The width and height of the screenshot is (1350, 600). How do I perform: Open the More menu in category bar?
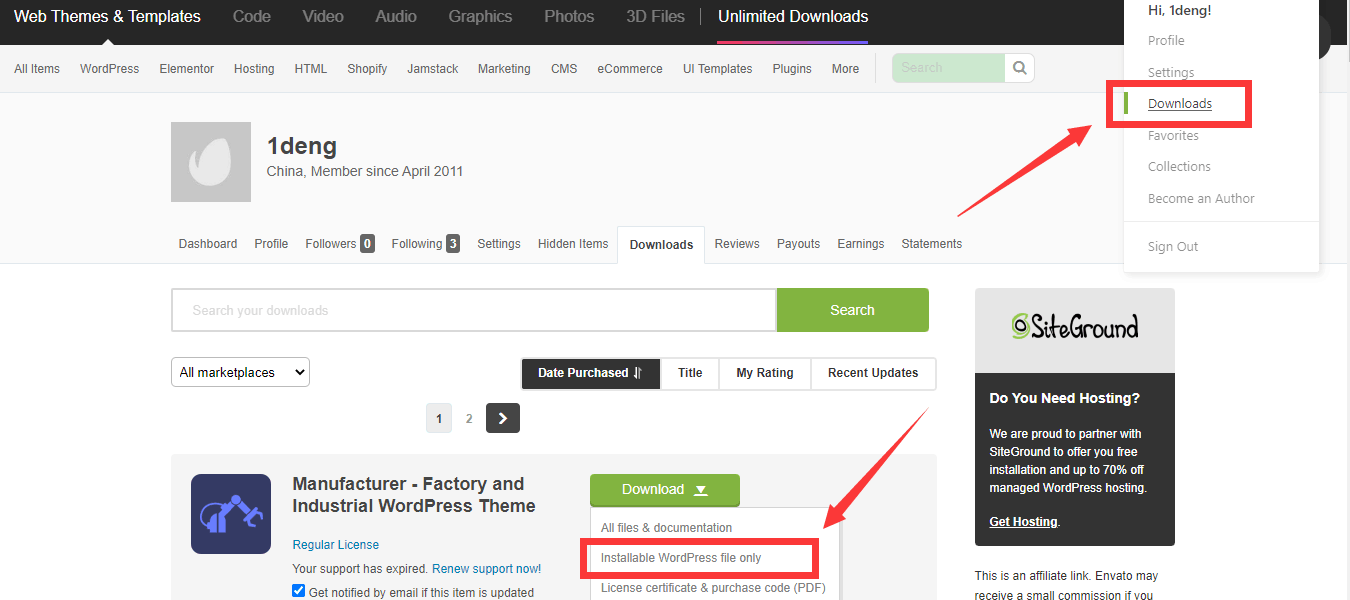point(845,69)
